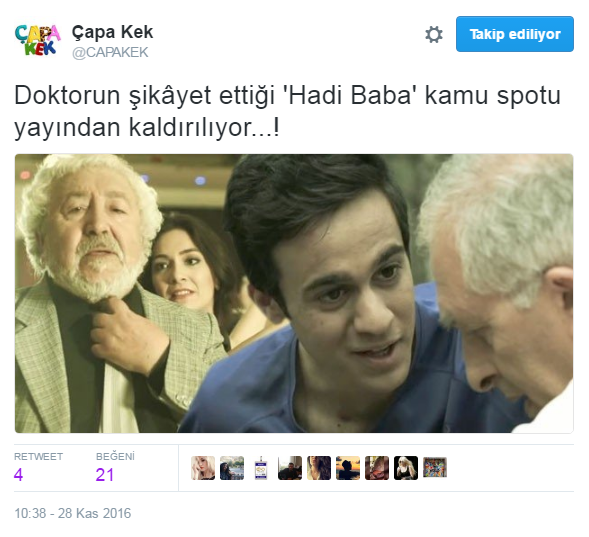Open the sunset silhouette liker avatar
Screen dimensions: 589x537
[x=348, y=468]
